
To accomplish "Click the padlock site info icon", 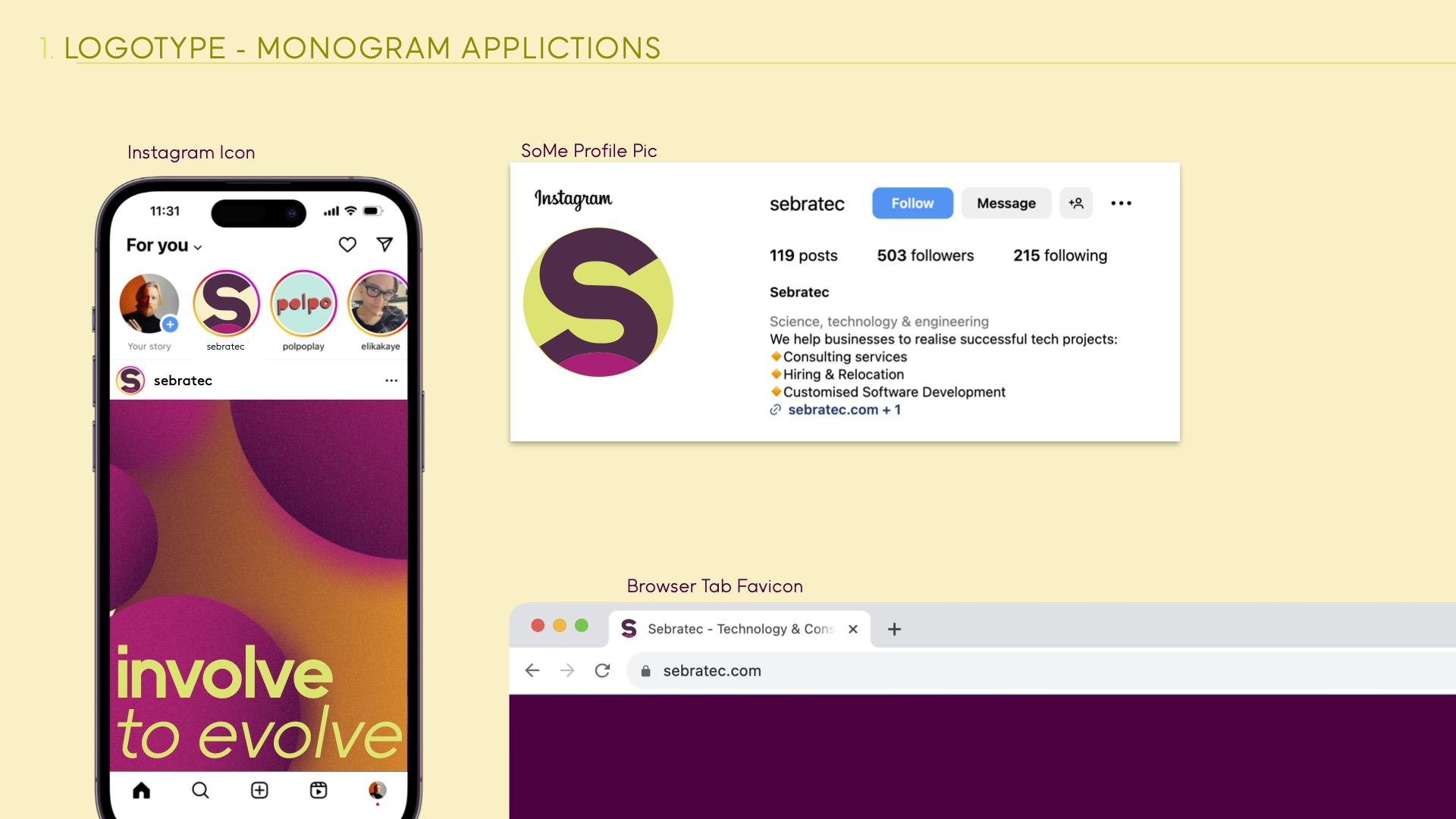I will [646, 671].
